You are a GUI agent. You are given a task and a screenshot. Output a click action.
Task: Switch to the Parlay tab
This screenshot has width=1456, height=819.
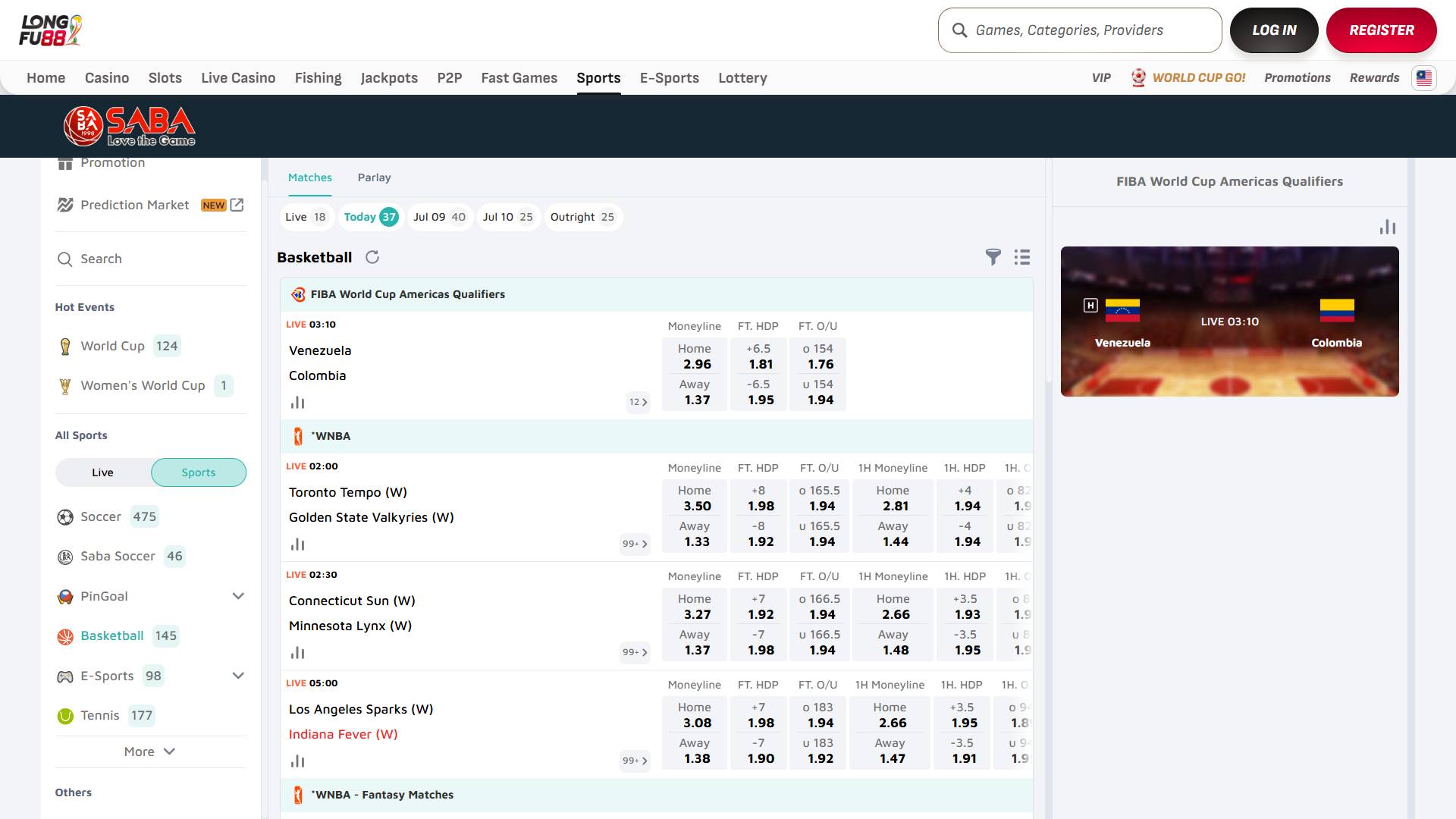(x=375, y=177)
